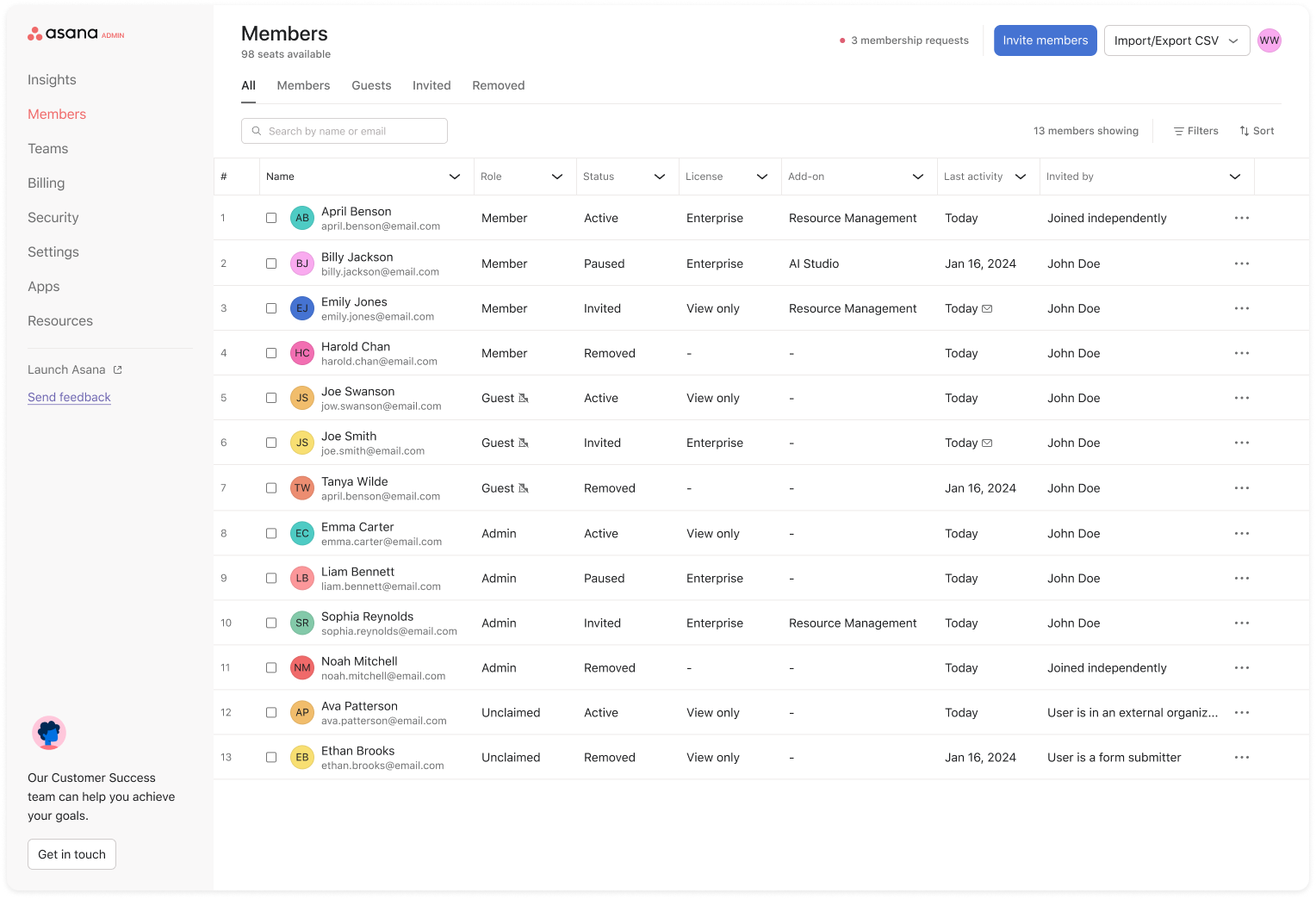Select the checkbox for Billy Jackson
This screenshot has height=899, width=1316.
pyautogui.click(x=271, y=263)
